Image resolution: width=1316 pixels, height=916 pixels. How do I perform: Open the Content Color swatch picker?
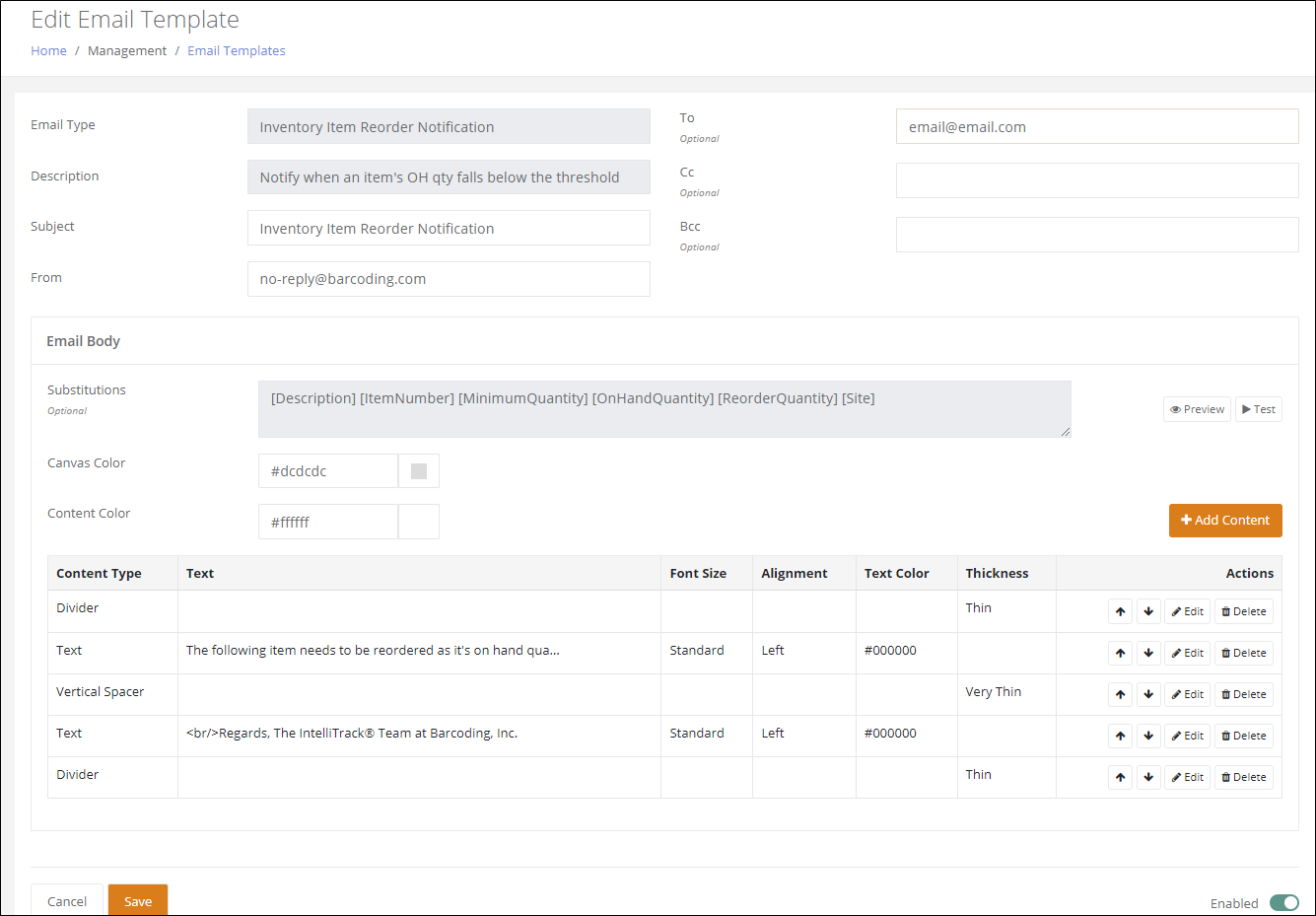tap(419, 522)
